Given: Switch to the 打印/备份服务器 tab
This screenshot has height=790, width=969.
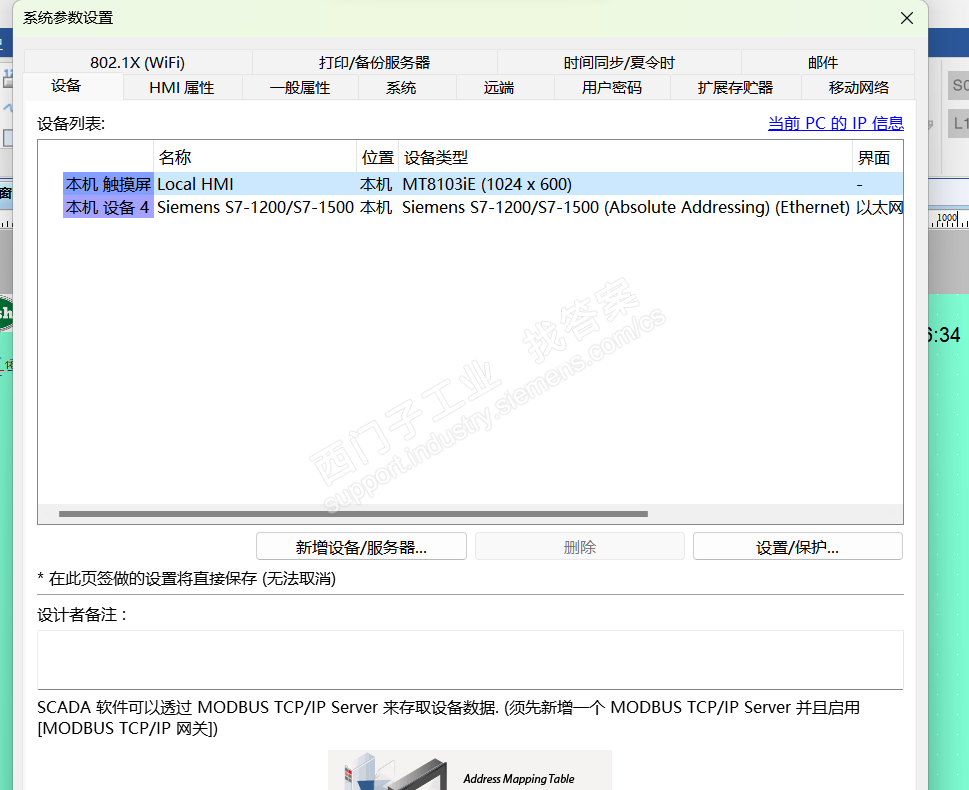Looking at the screenshot, I should pyautogui.click(x=374, y=62).
